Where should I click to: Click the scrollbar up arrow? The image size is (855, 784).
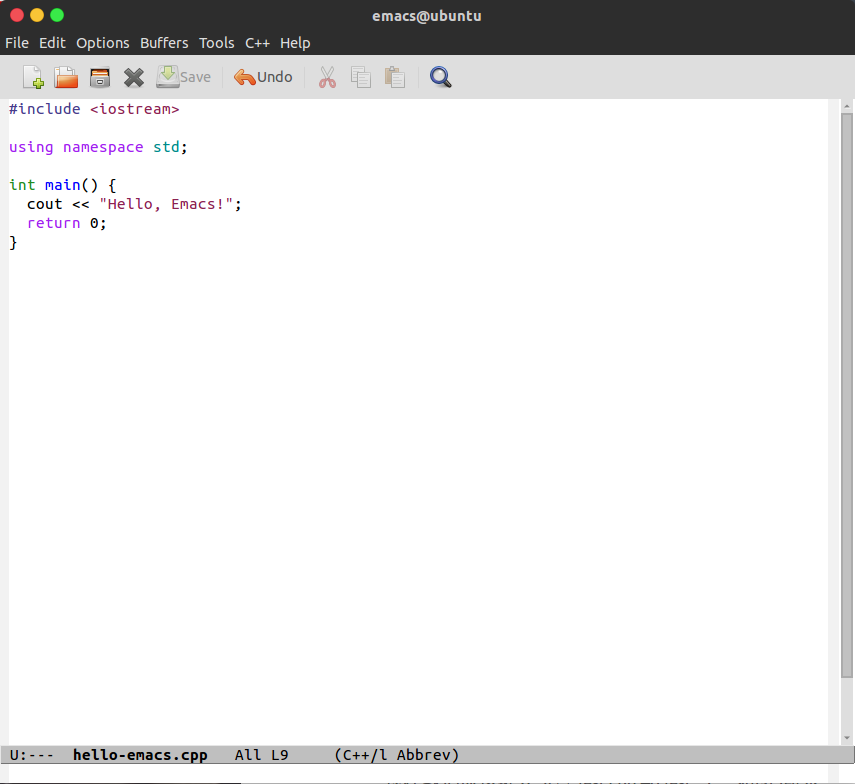click(846, 106)
